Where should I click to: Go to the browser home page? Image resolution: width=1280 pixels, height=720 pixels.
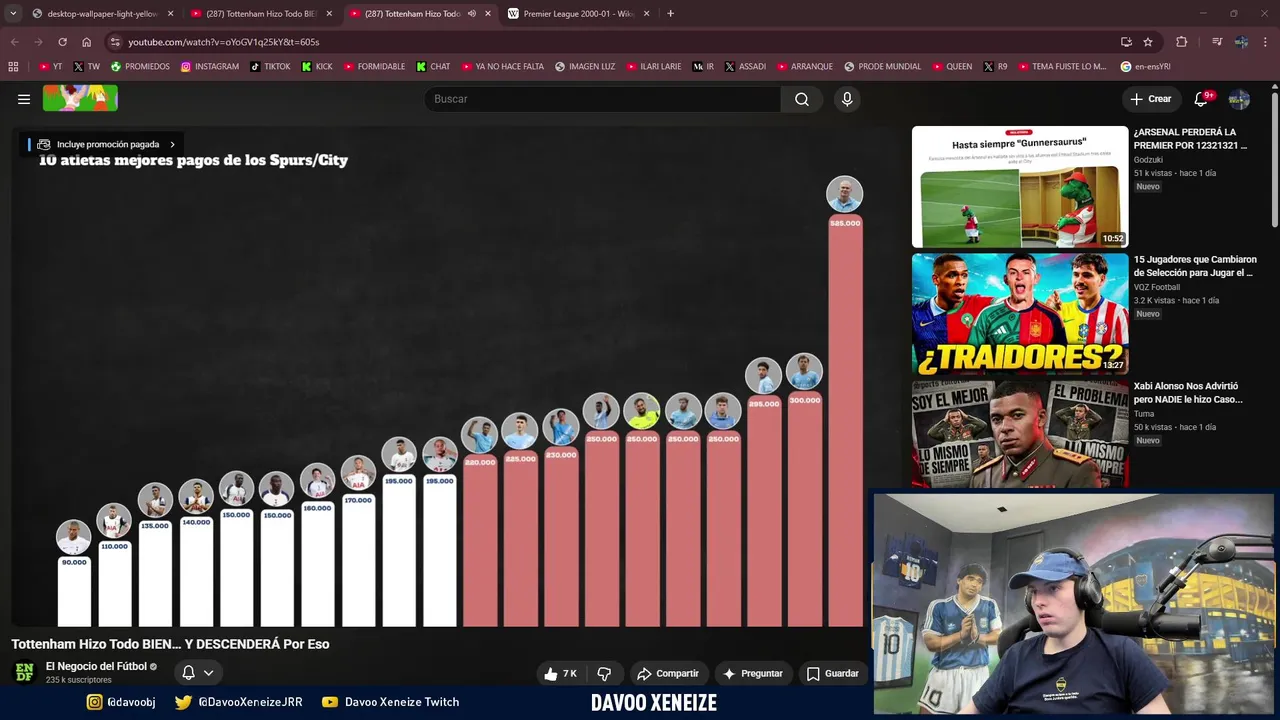pyautogui.click(x=86, y=42)
